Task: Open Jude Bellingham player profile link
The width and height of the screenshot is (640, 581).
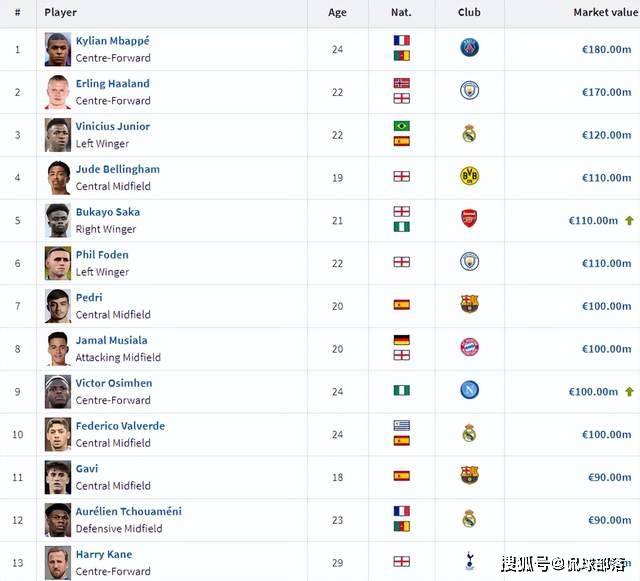Action: pyautogui.click(x=117, y=169)
